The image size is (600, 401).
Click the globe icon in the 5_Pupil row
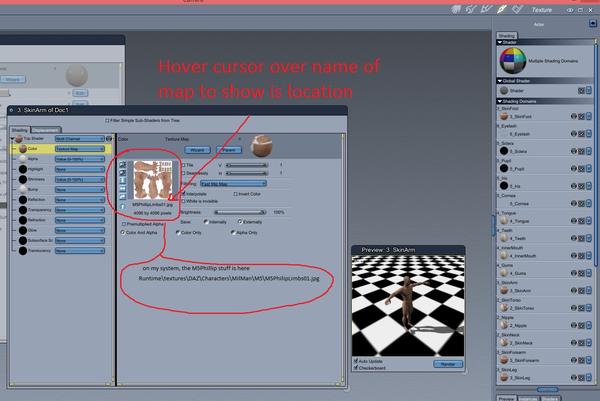tap(574, 169)
